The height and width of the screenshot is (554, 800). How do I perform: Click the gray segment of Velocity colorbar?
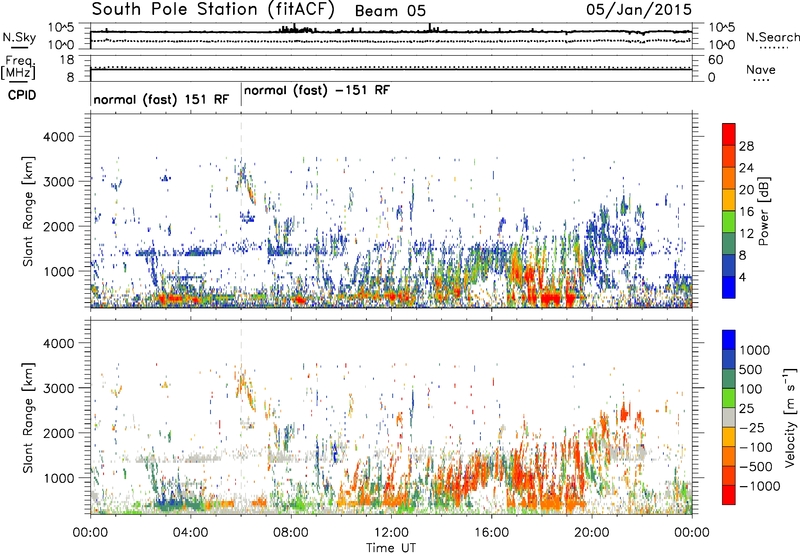[729, 418]
